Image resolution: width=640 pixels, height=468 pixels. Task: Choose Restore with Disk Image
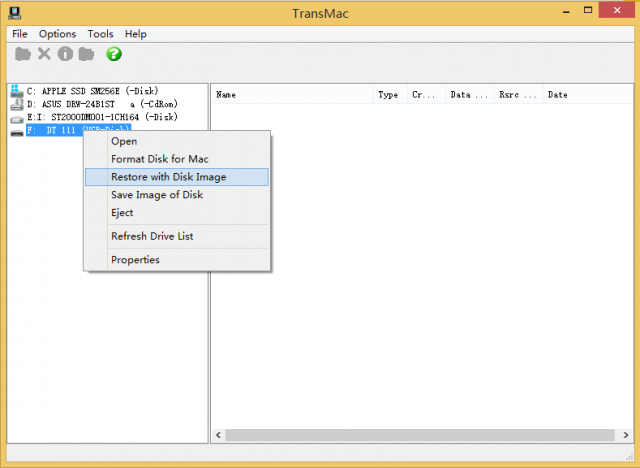pyautogui.click(x=177, y=177)
